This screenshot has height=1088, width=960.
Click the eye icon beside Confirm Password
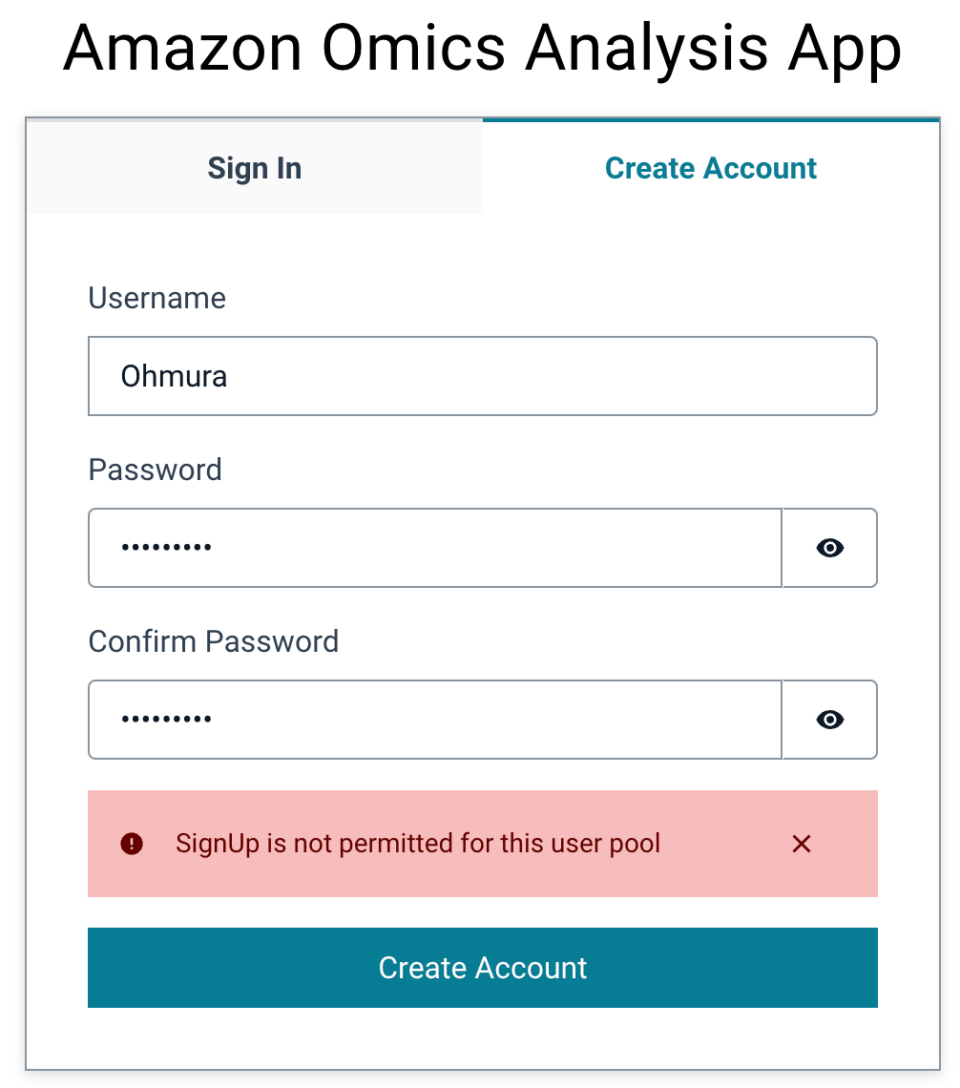click(x=829, y=719)
